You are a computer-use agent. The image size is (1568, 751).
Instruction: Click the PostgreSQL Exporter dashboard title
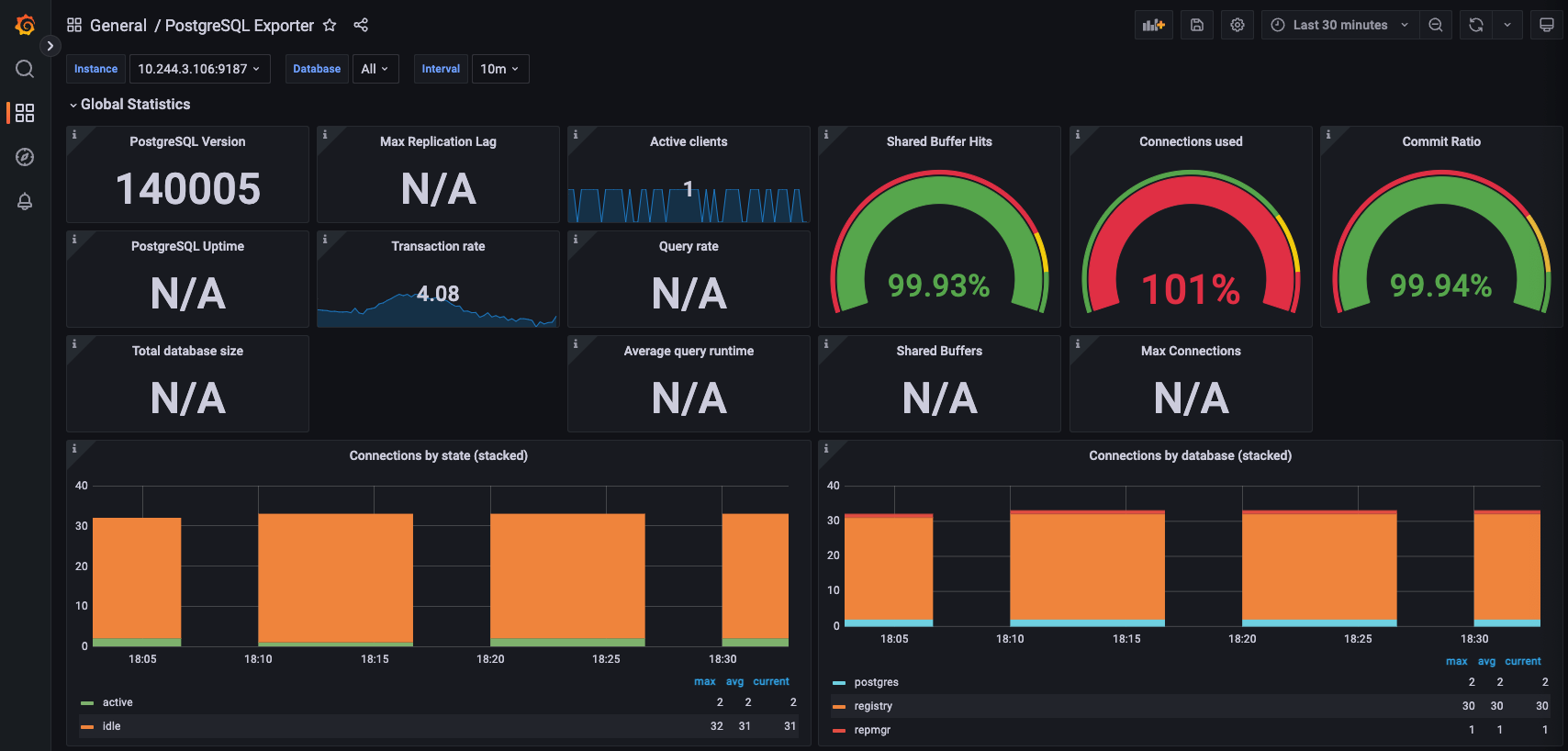point(240,26)
